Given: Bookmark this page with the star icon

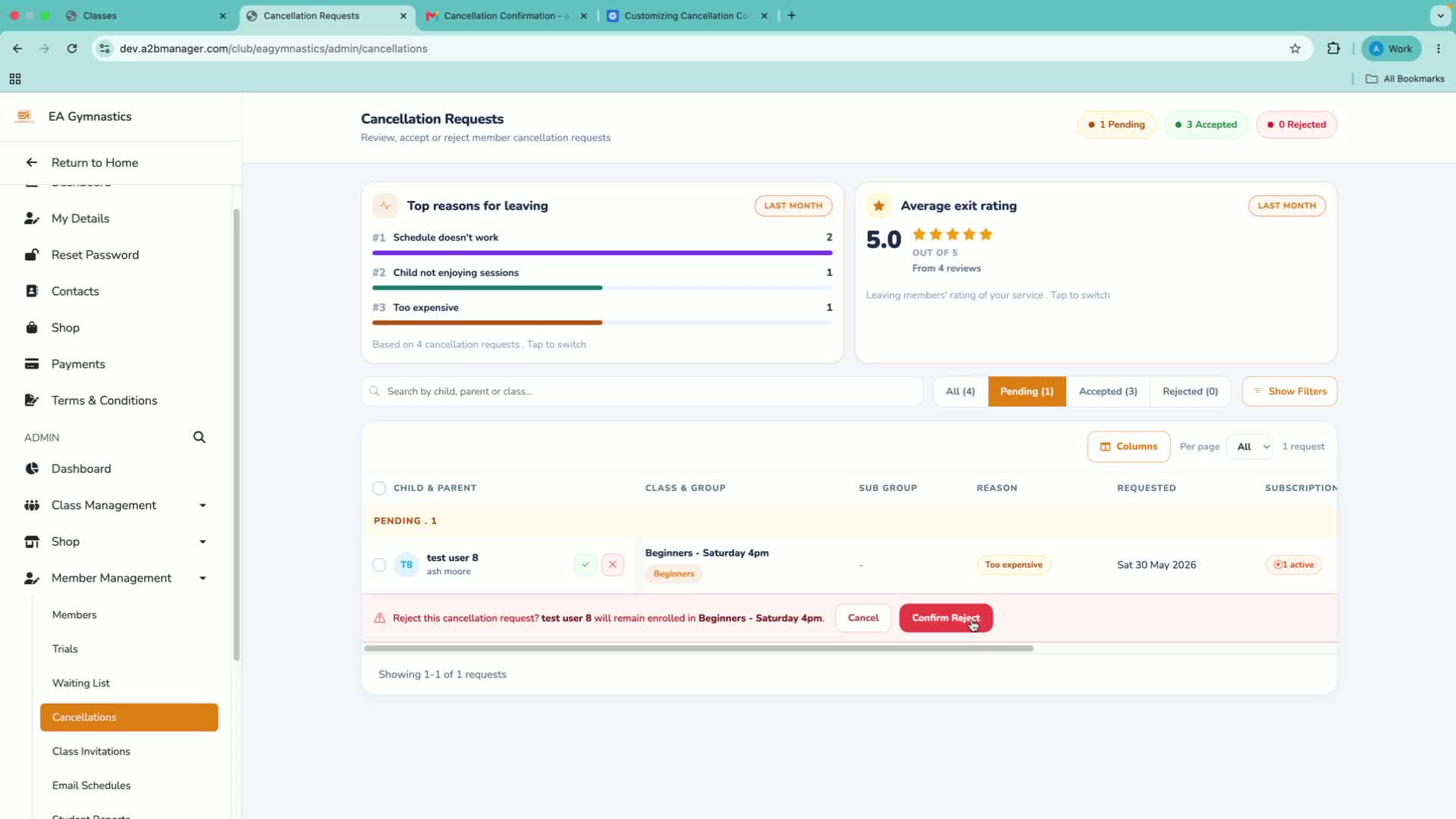Looking at the screenshot, I should point(1295,49).
